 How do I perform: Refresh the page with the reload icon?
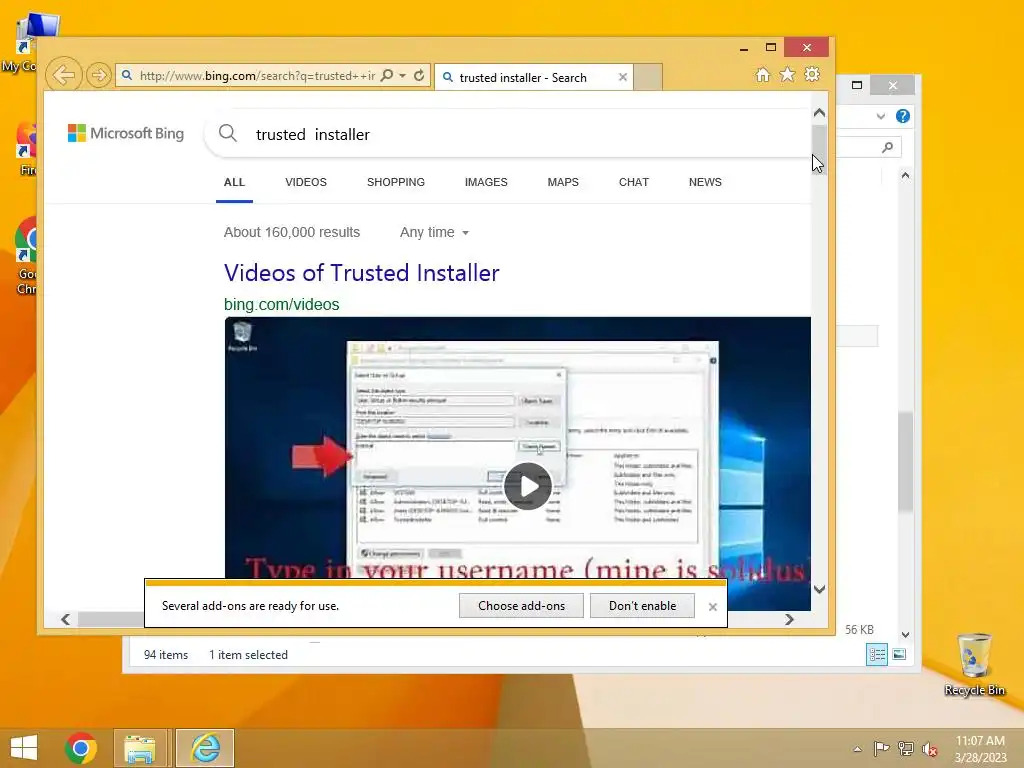click(419, 76)
